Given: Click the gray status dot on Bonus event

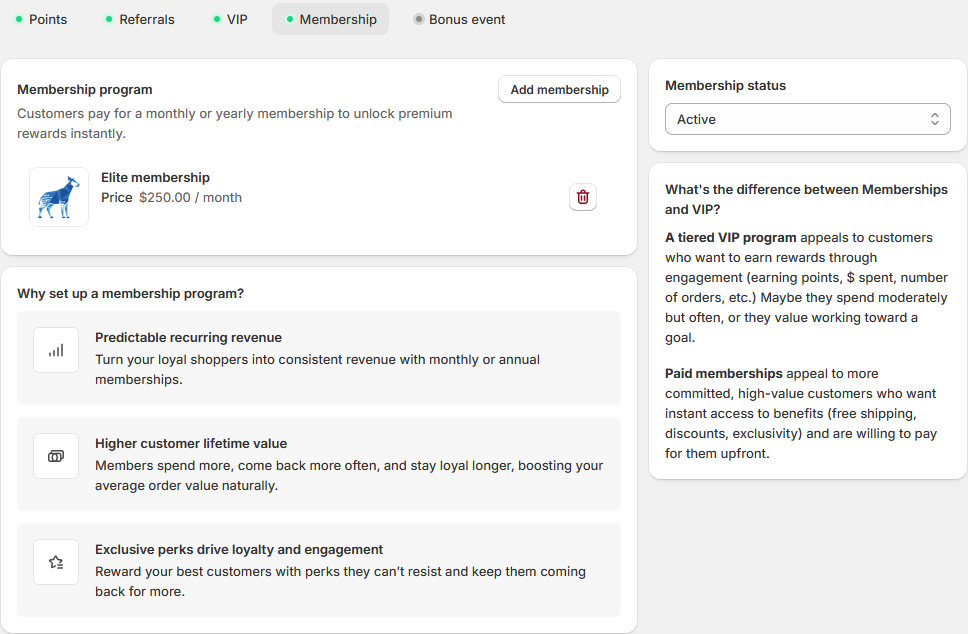Looking at the screenshot, I should (x=419, y=19).
